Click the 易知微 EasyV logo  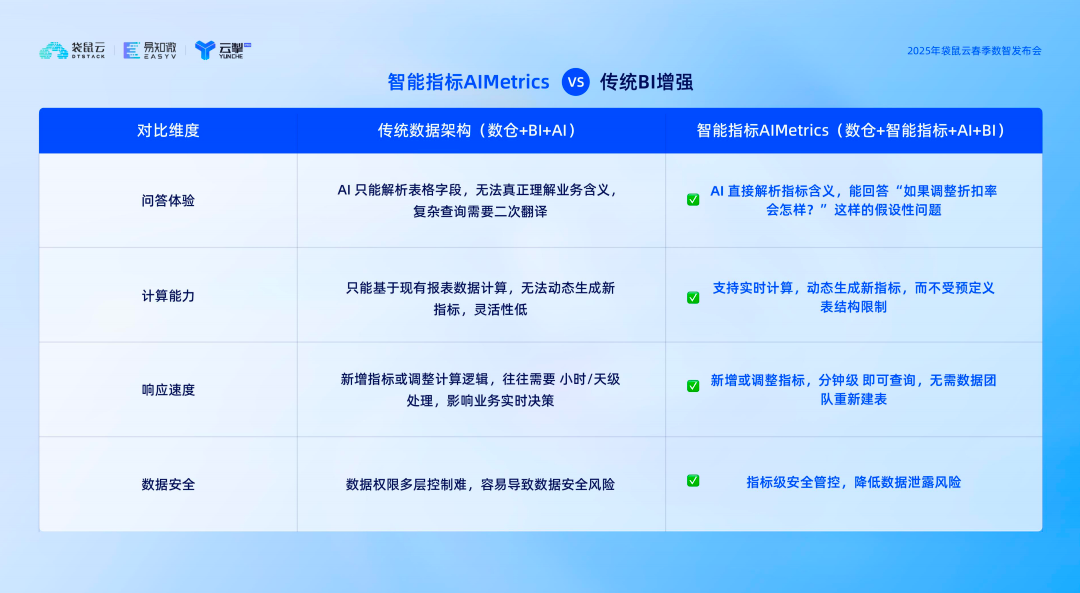coord(150,50)
